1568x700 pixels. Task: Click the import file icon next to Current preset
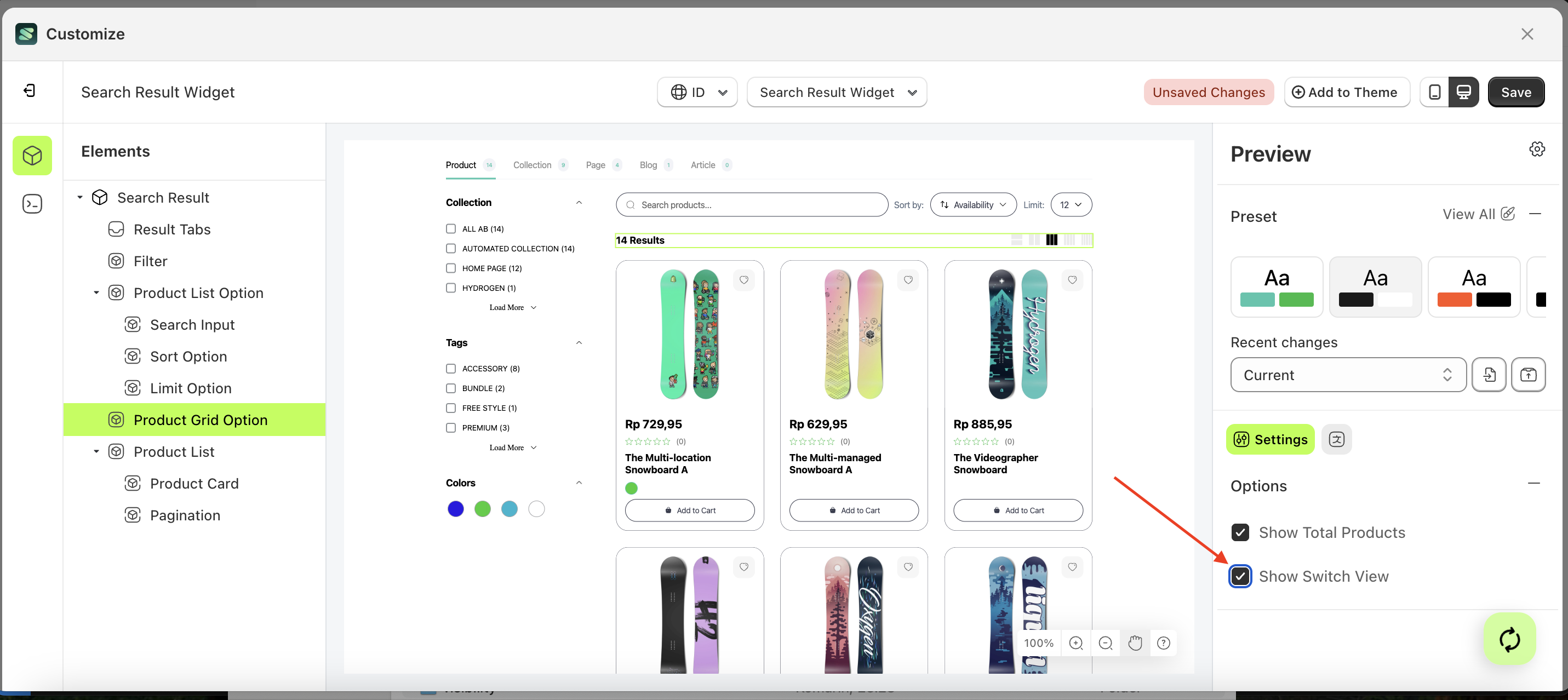[1489, 374]
